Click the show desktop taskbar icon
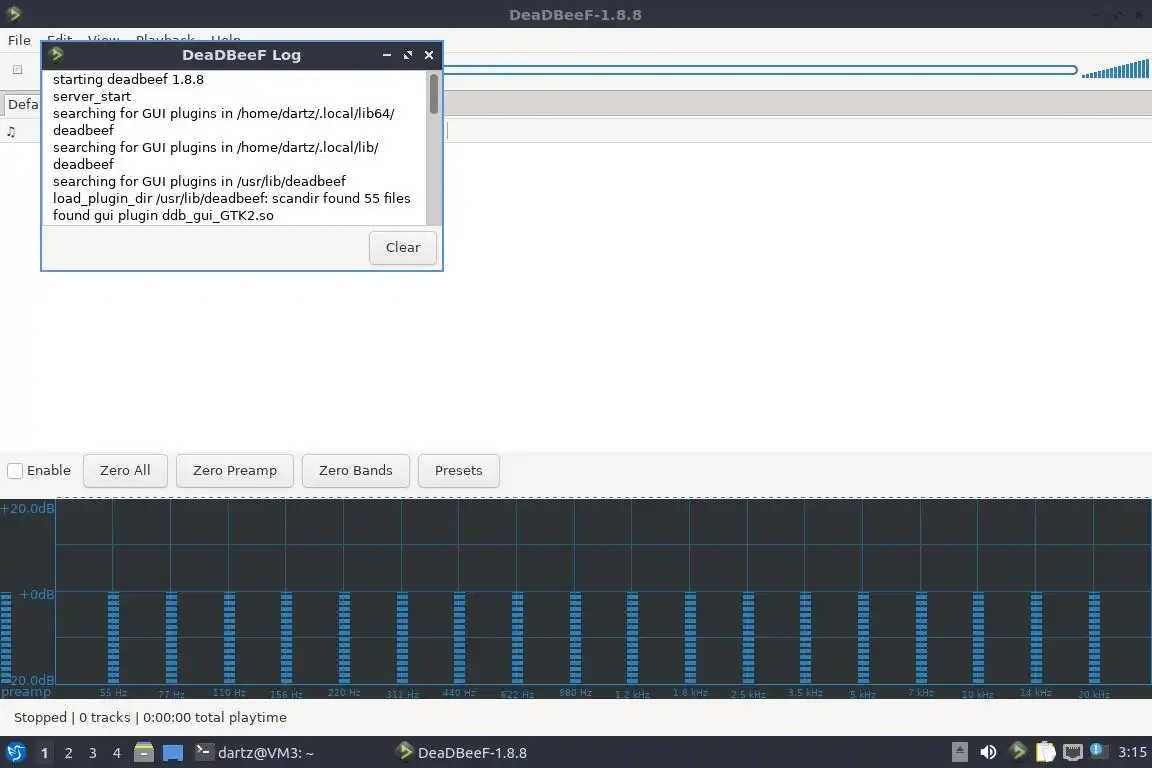This screenshot has width=1152, height=768. pyautogui.click(x=173, y=753)
